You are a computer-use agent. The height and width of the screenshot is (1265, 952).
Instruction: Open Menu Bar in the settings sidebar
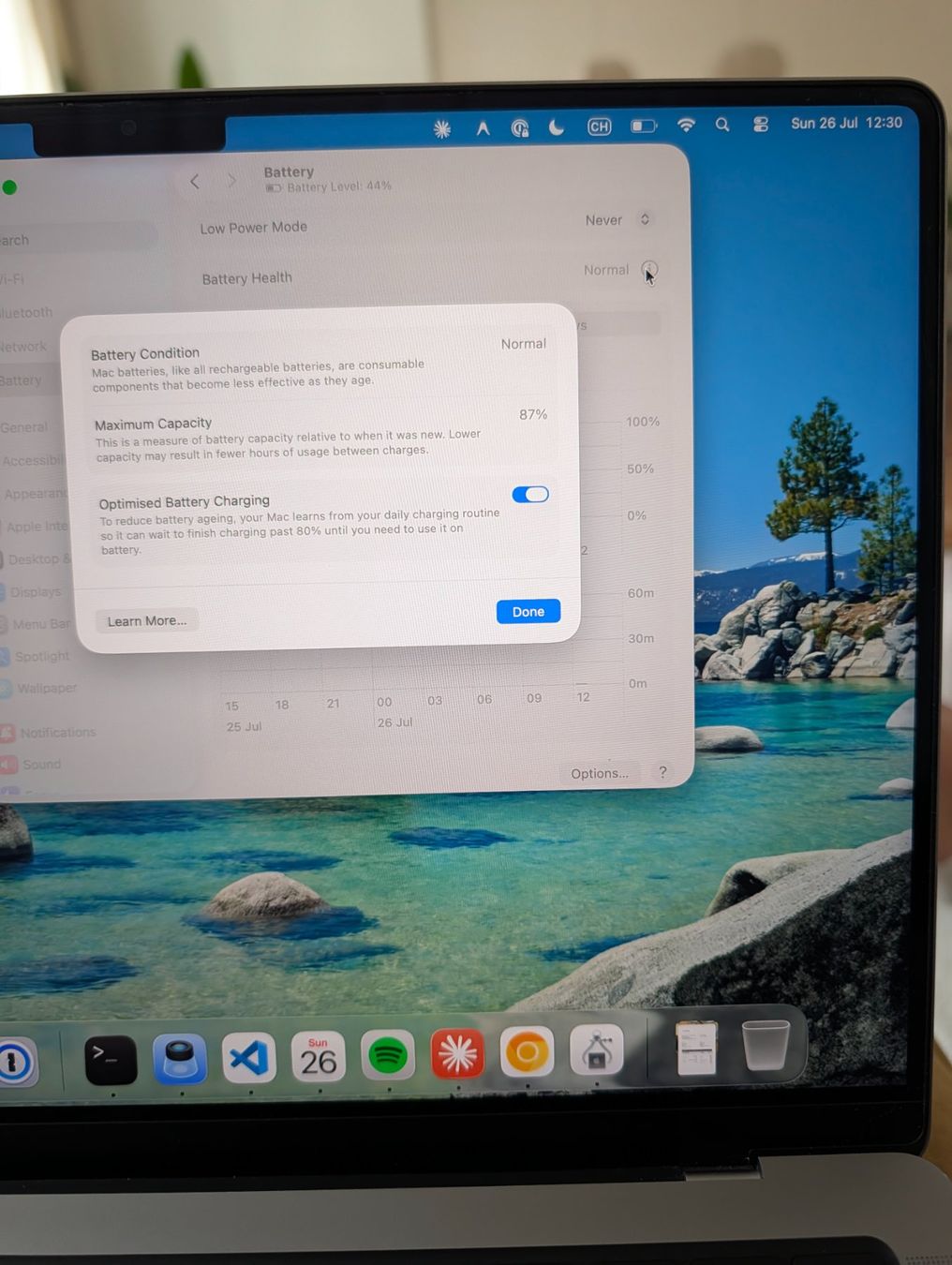[x=36, y=624]
